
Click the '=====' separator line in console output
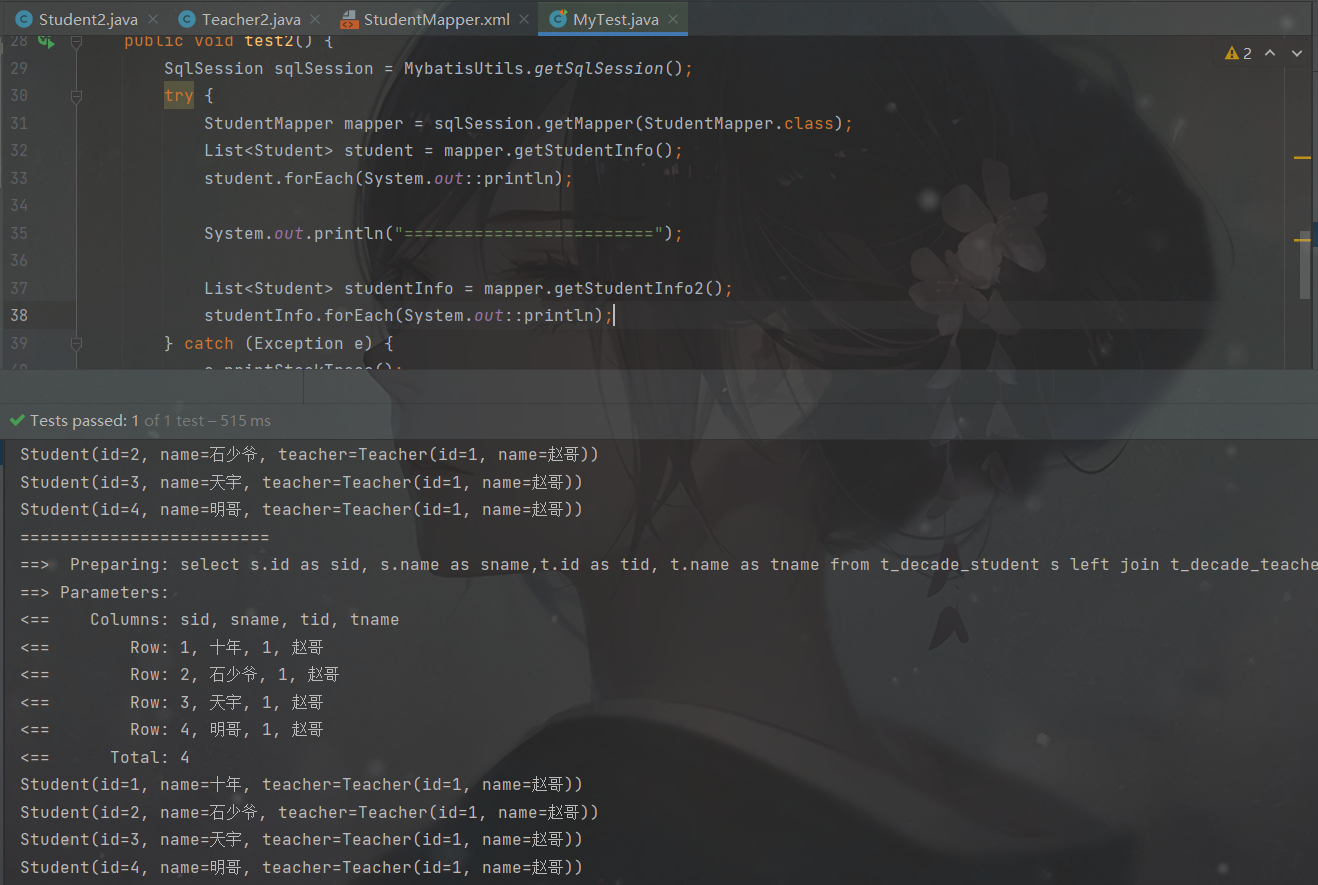tap(145, 537)
